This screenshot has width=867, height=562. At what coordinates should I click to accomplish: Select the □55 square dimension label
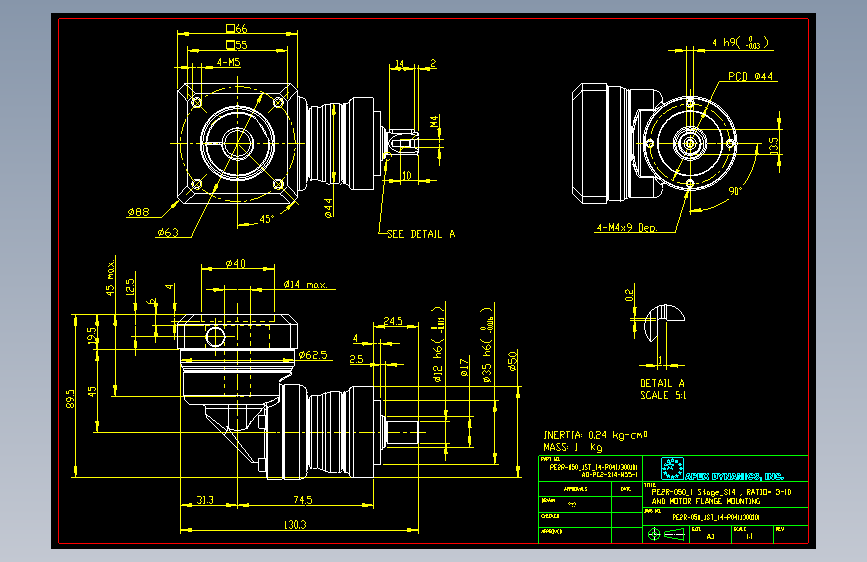coord(237,45)
